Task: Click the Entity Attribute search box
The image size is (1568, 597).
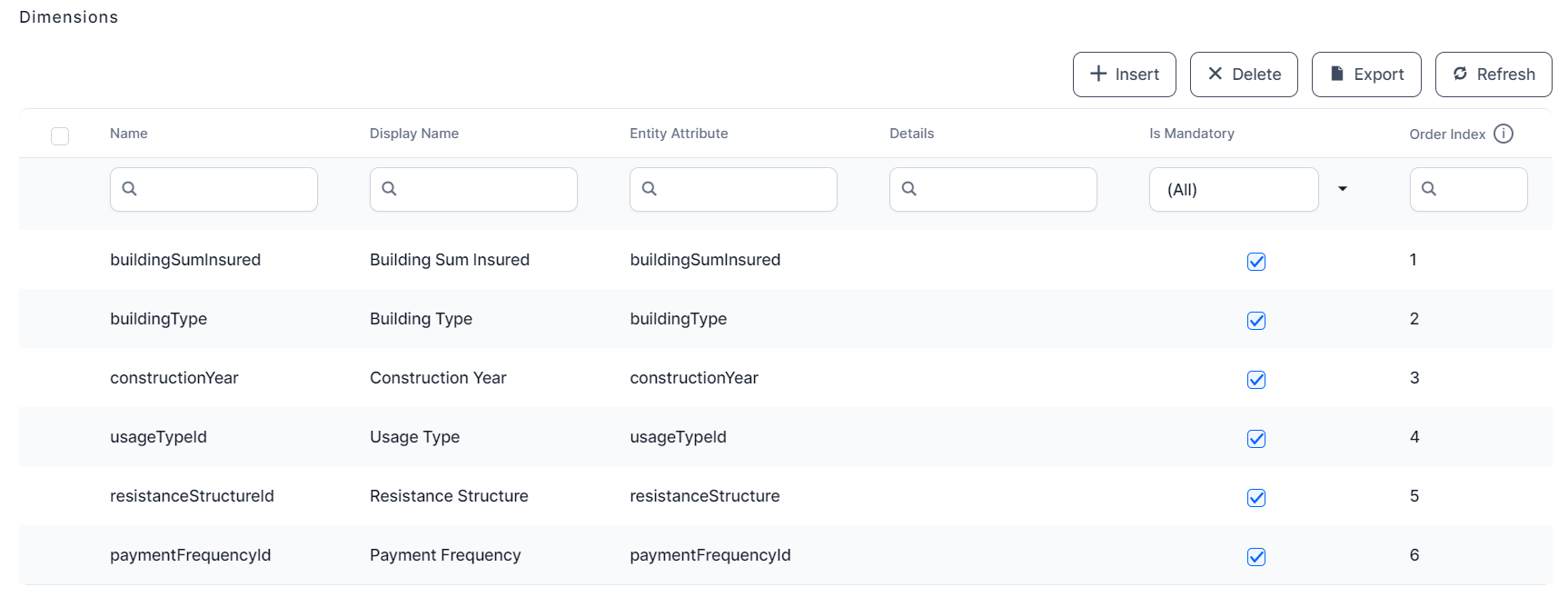Action: tap(742, 189)
